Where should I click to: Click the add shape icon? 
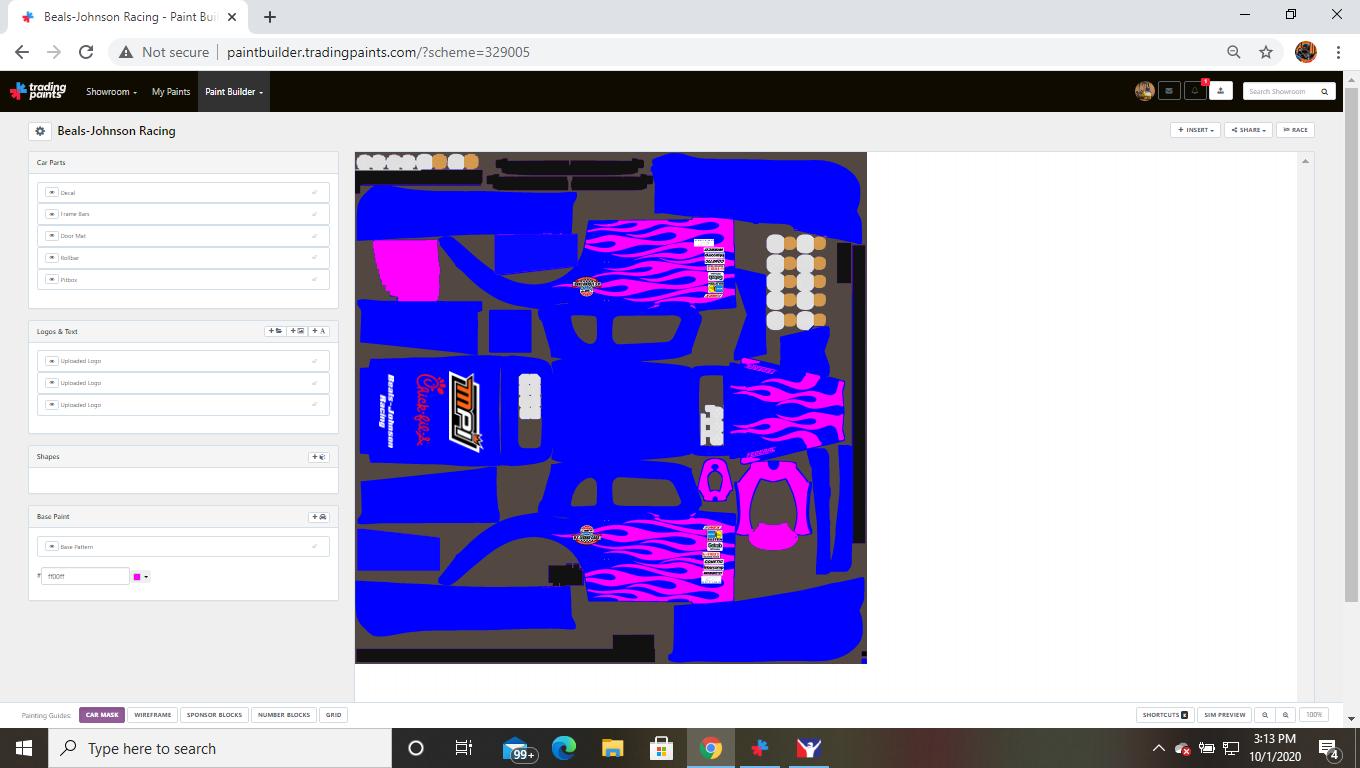coord(319,457)
